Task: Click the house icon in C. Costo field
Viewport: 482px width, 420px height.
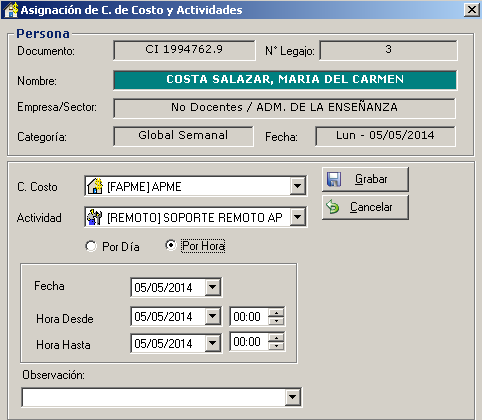Action: click(x=95, y=186)
